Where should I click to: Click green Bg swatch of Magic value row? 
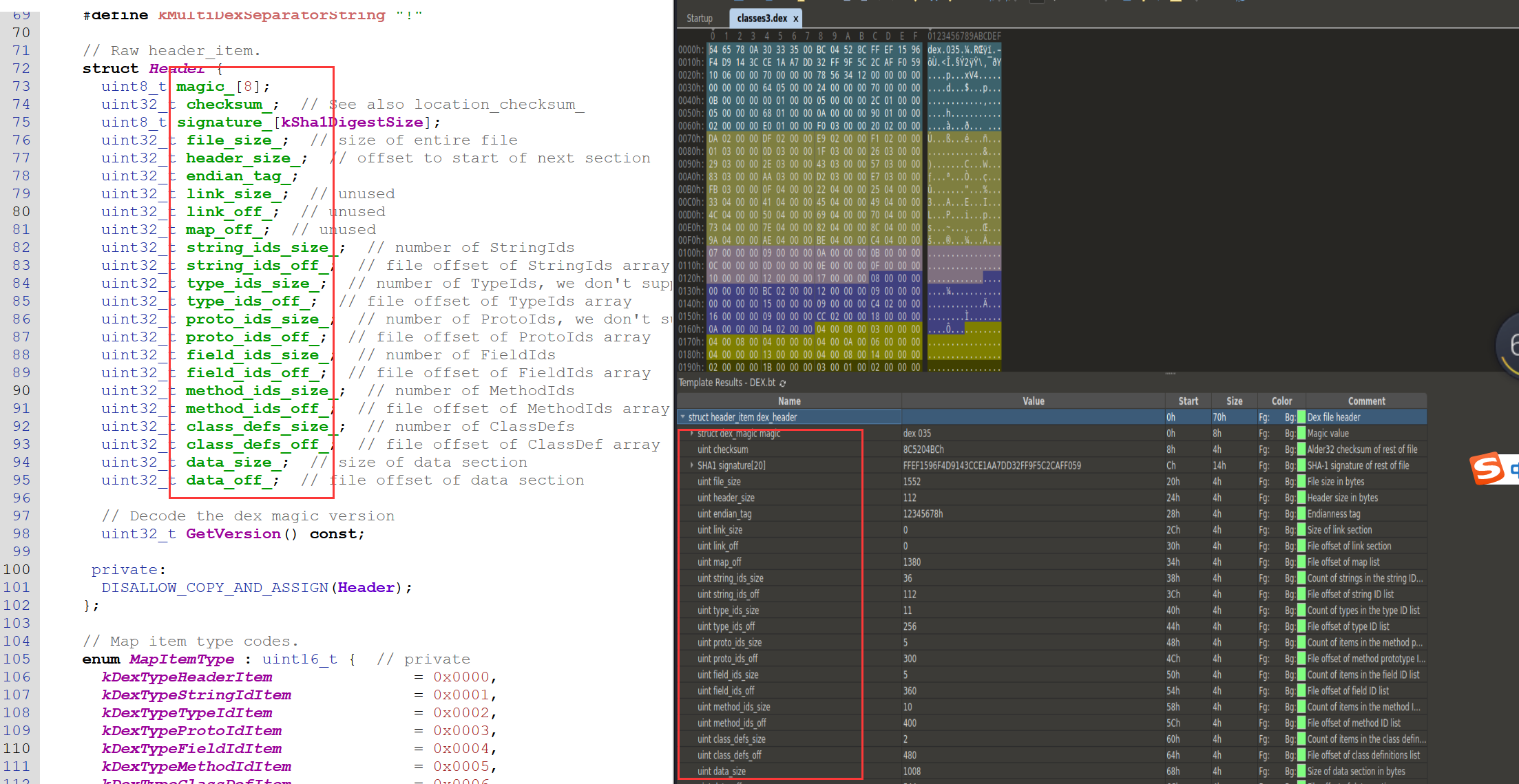click(x=1301, y=434)
